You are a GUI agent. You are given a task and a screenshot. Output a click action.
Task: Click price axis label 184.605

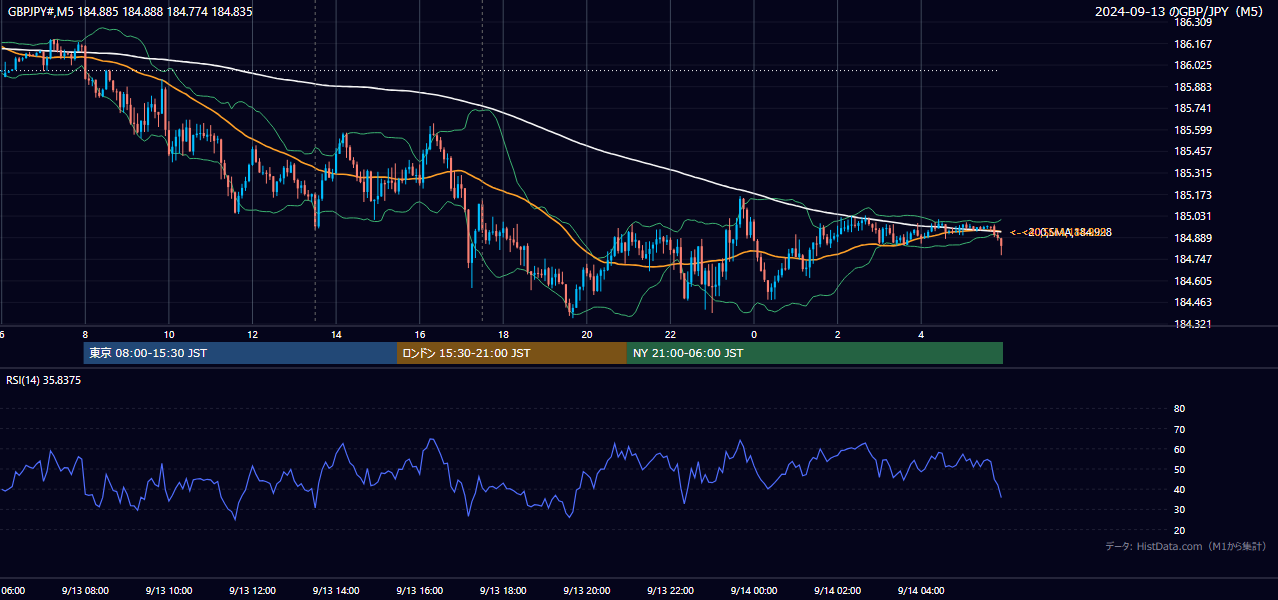point(1192,281)
